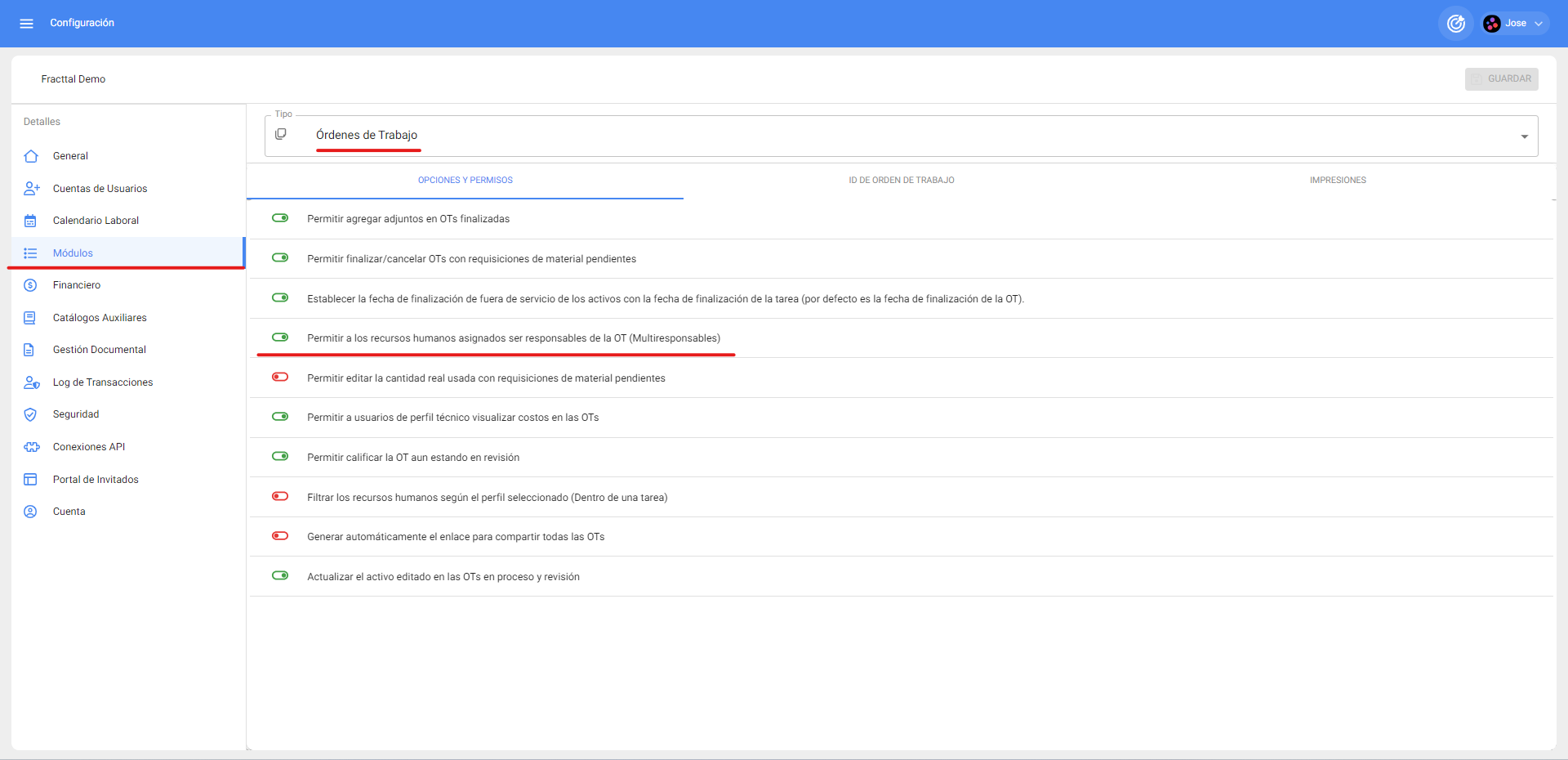Click the circular target icon in header
This screenshot has width=1568, height=760.
[x=1455, y=24]
